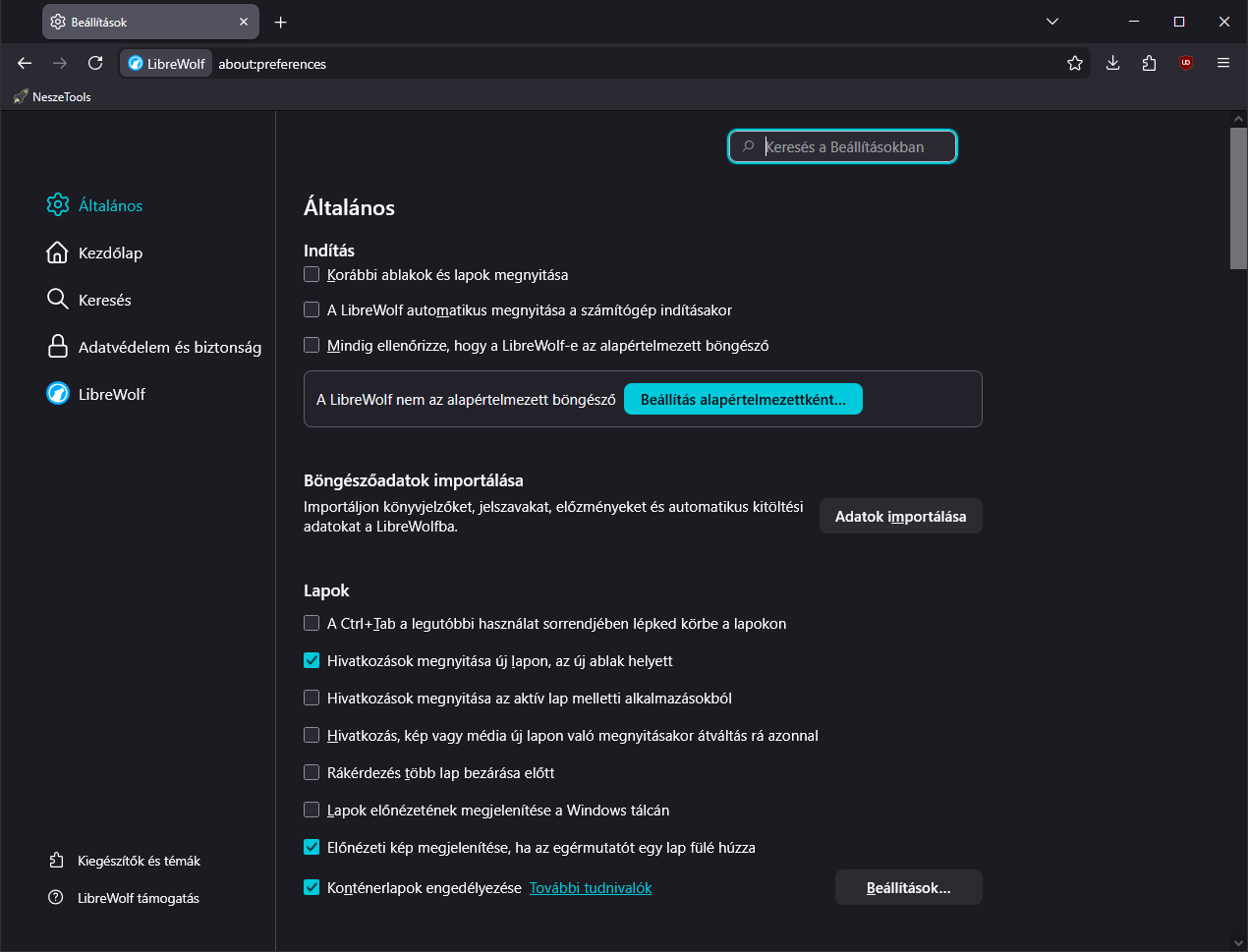Show the list all tabs chevron

tap(1052, 22)
